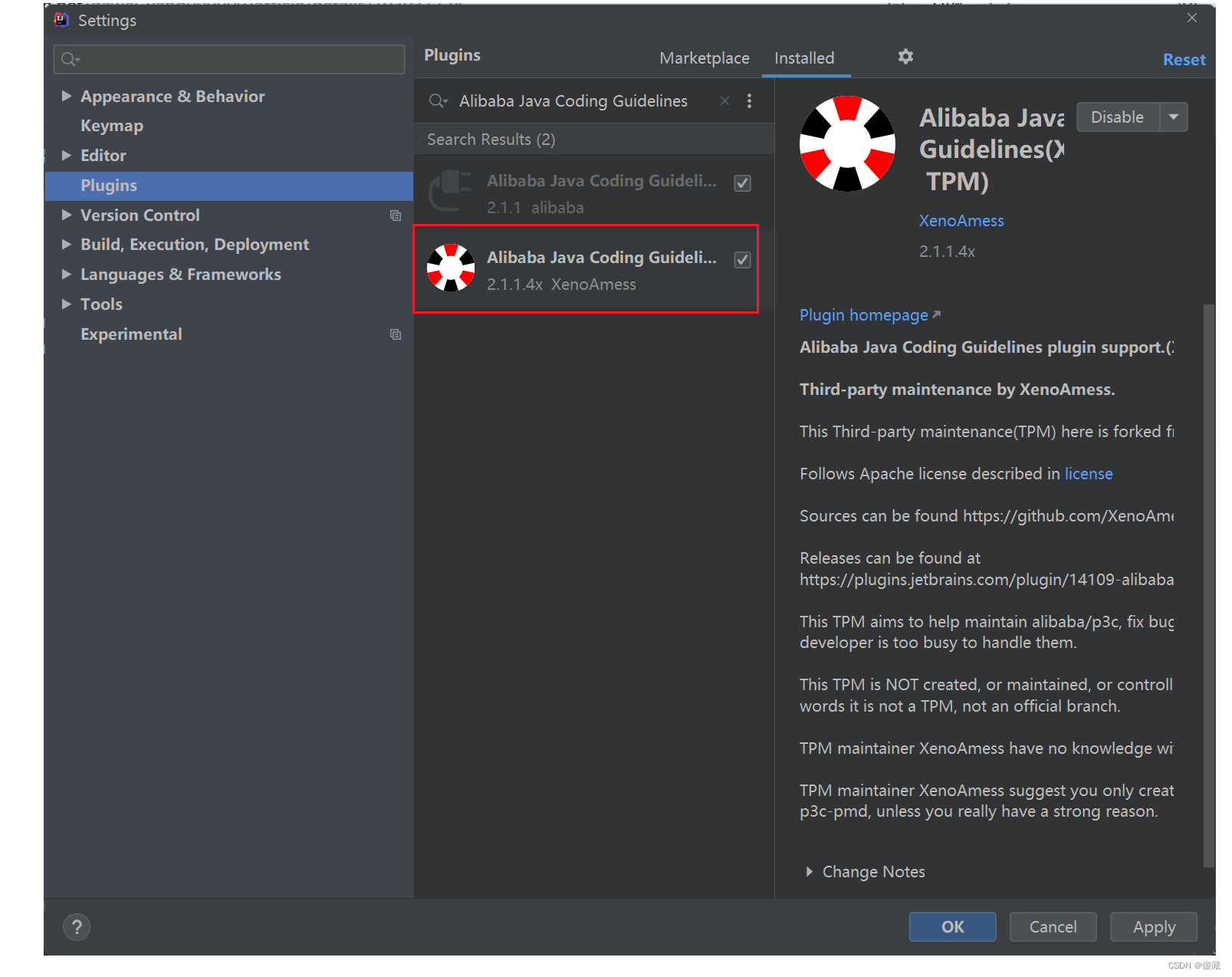Expand Languages & Frameworks node

pos(67,274)
